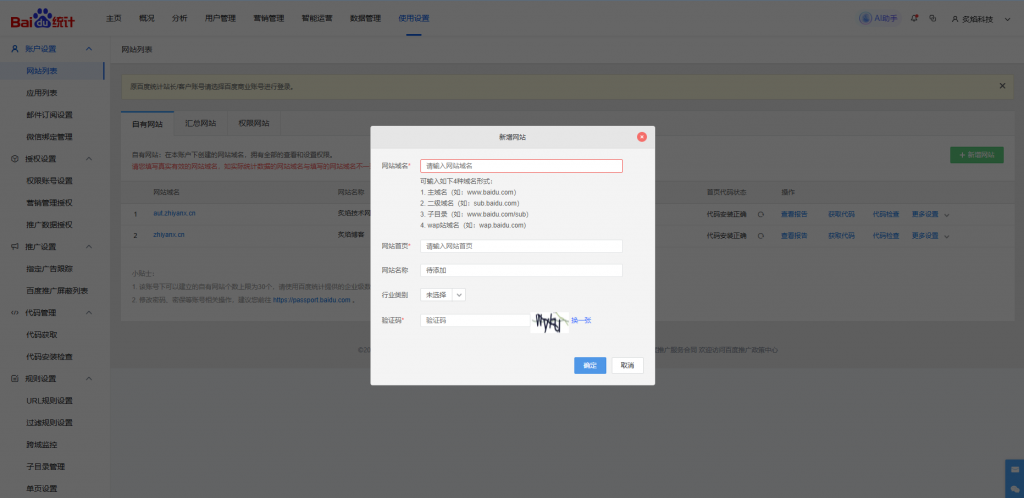Click the icon next to notification bell
The image size is (1024, 498).
click(x=932, y=18)
